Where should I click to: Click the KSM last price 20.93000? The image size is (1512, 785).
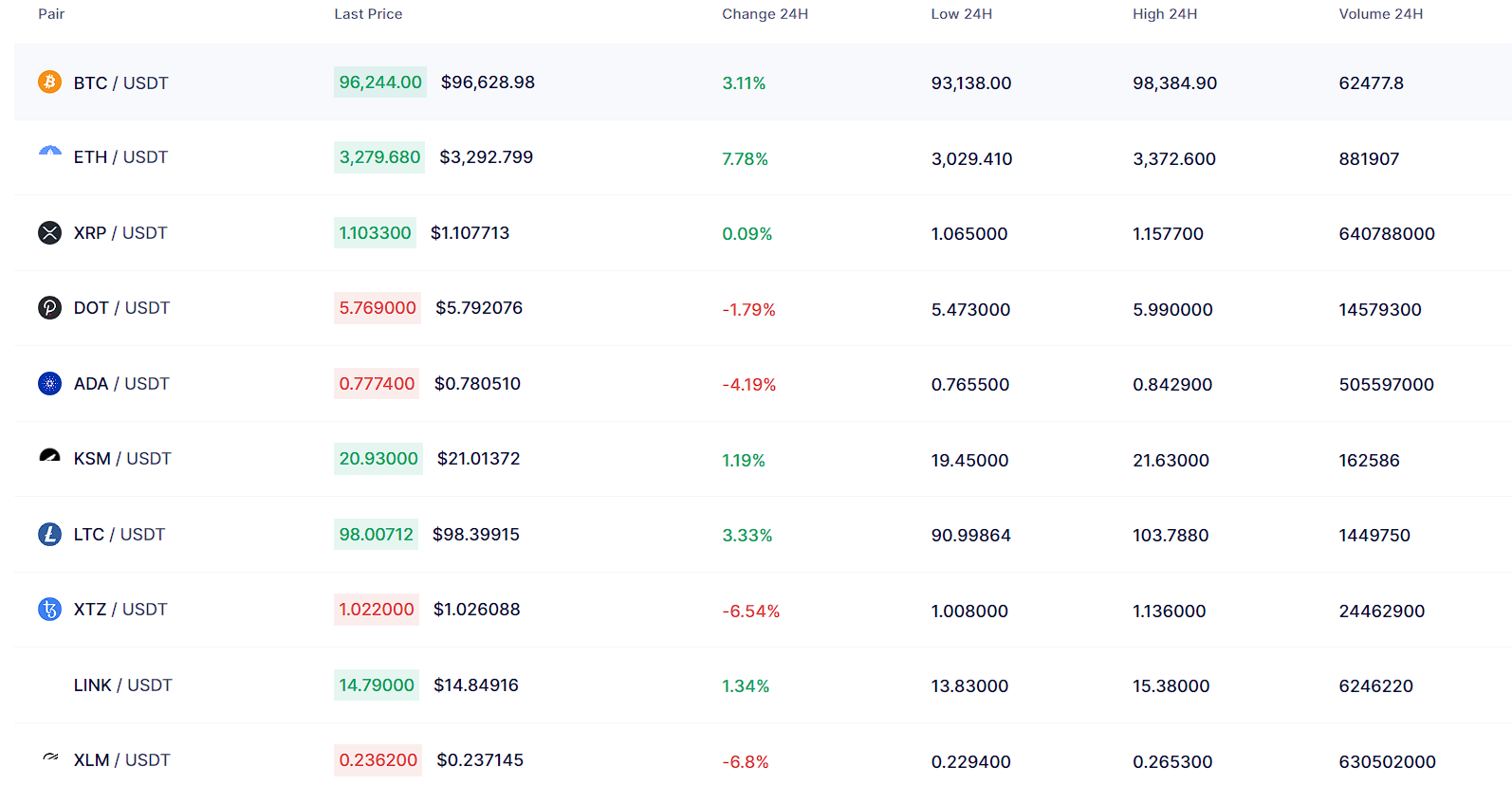coord(378,459)
